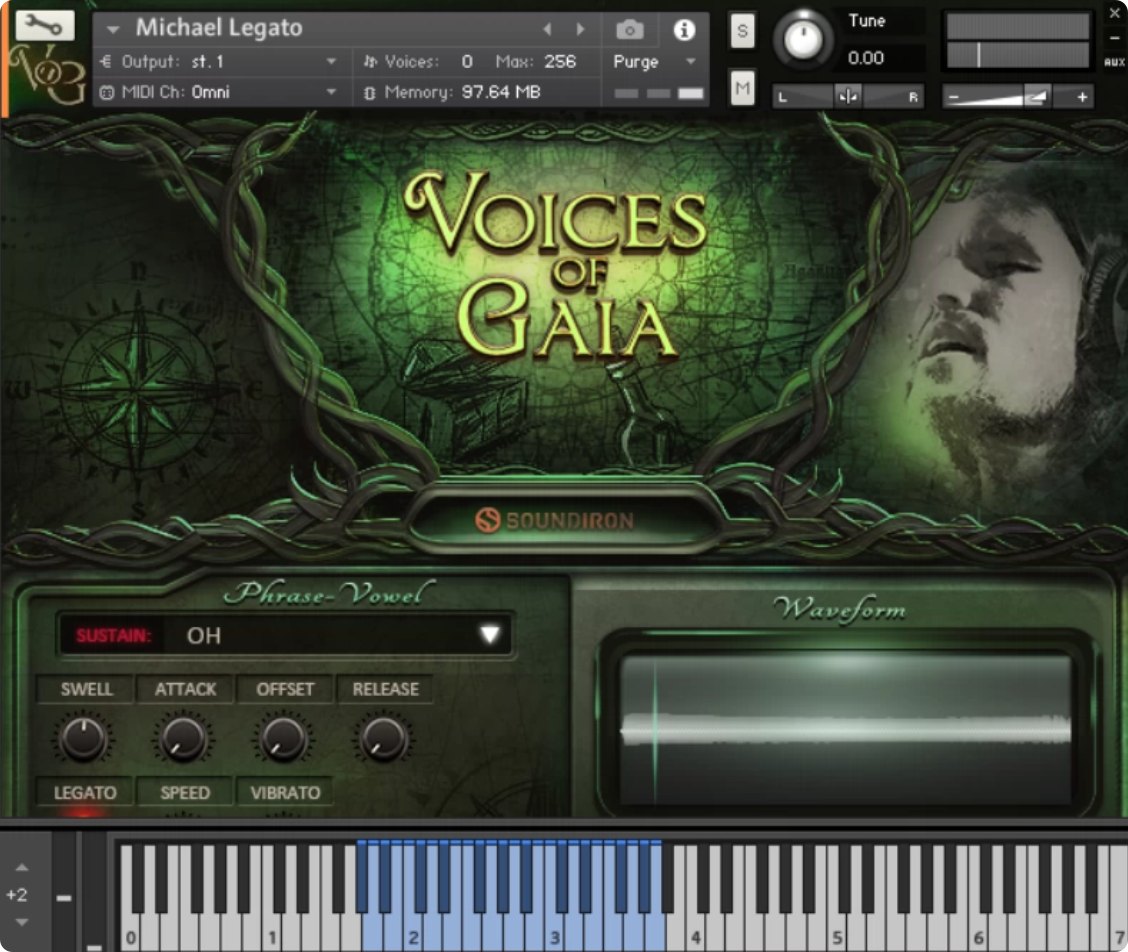Viewport: 1128px width, 952px height.
Task: Minimize the instrument view with minus icon
Action: click(1114, 37)
